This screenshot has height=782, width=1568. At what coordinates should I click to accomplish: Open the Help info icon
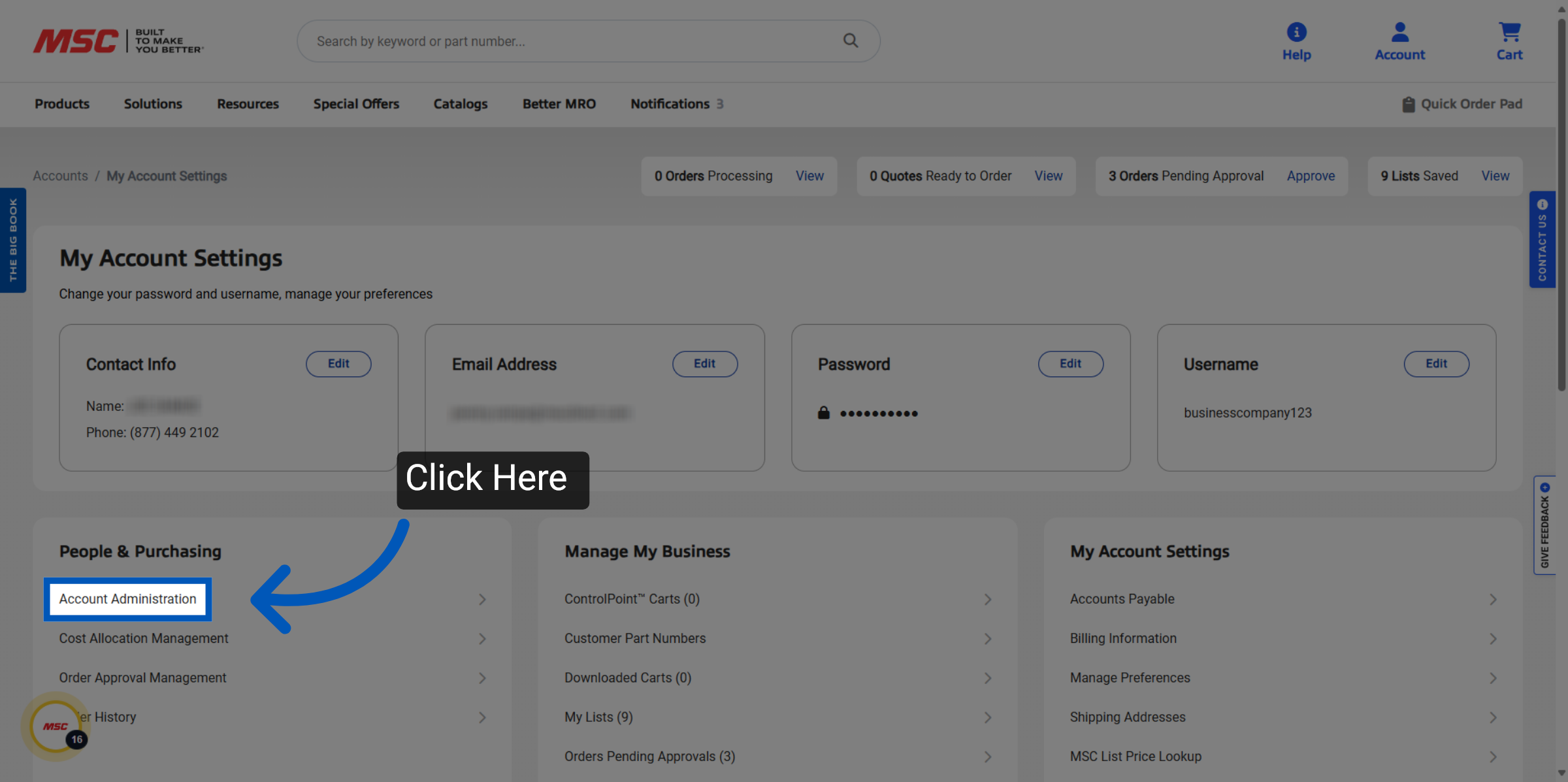click(x=1296, y=32)
